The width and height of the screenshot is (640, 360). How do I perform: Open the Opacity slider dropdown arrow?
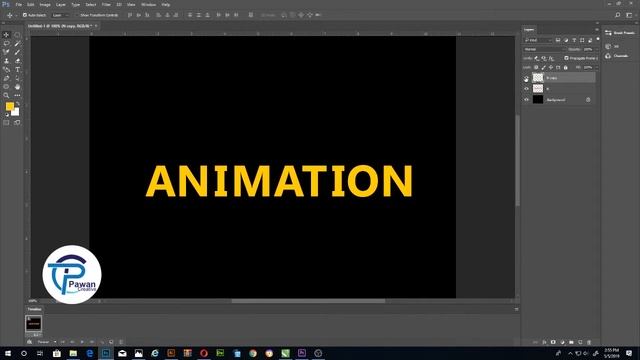tap(597, 49)
